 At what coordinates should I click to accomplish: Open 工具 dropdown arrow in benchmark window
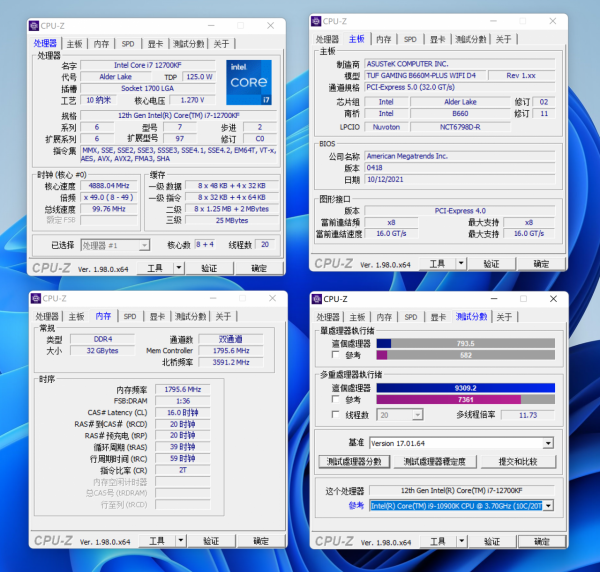pyautogui.click(x=461, y=541)
